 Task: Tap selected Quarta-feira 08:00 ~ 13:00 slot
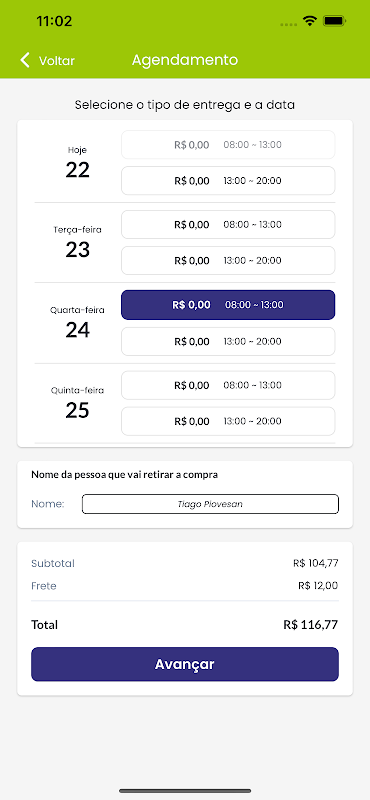point(228,305)
